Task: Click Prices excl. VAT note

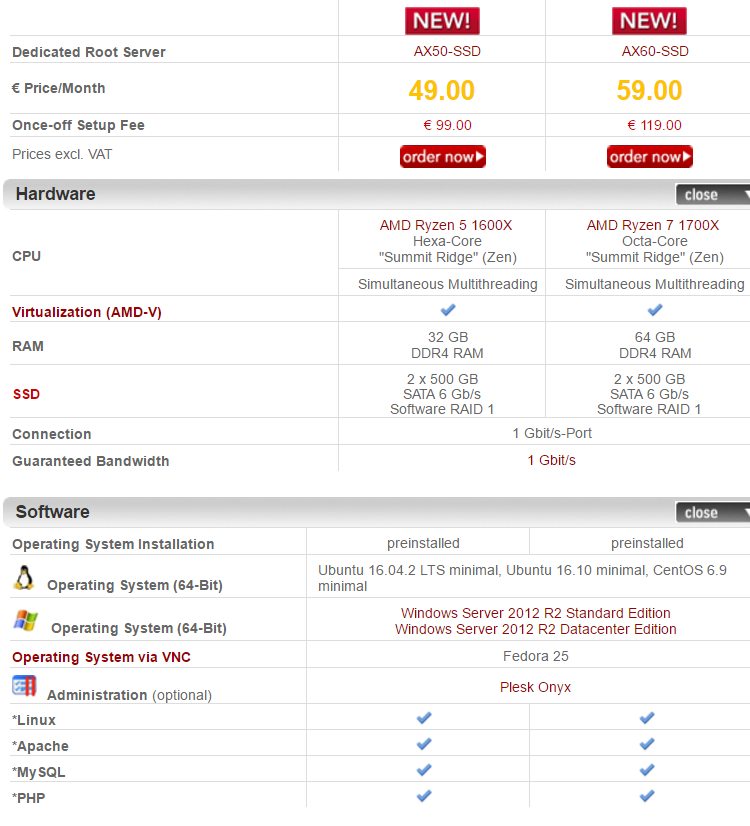Action: [x=62, y=154]
